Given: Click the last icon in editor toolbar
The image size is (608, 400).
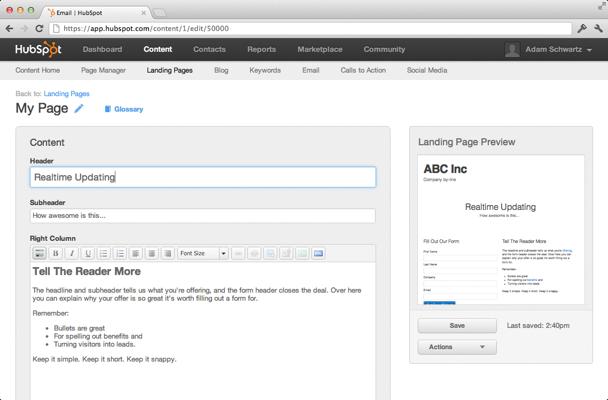Looking at the screenshot, I should [318, 254].
